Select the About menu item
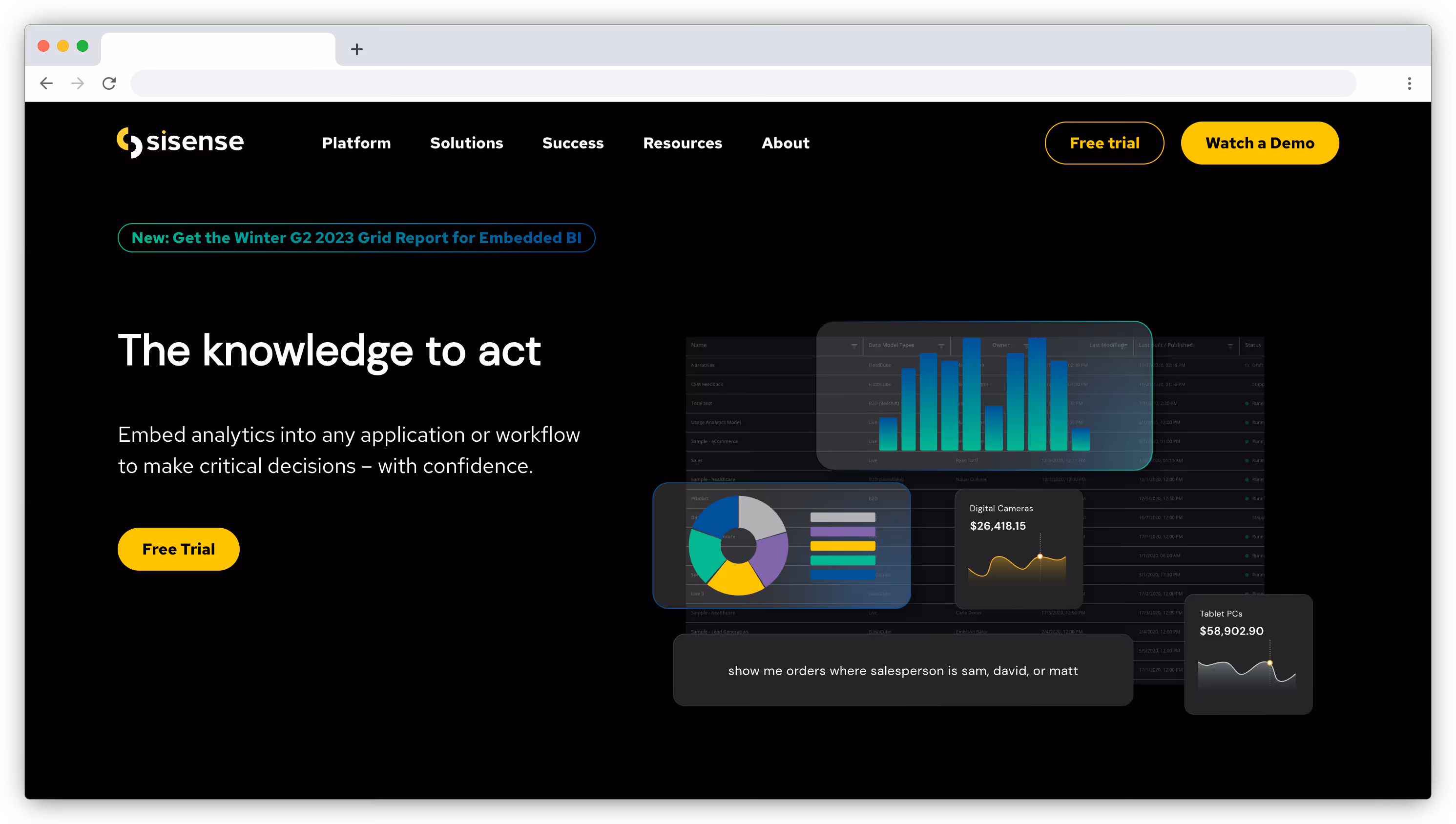Image resolution: width=1456 pixels, height=824 pixels. (x=786, y=143)
